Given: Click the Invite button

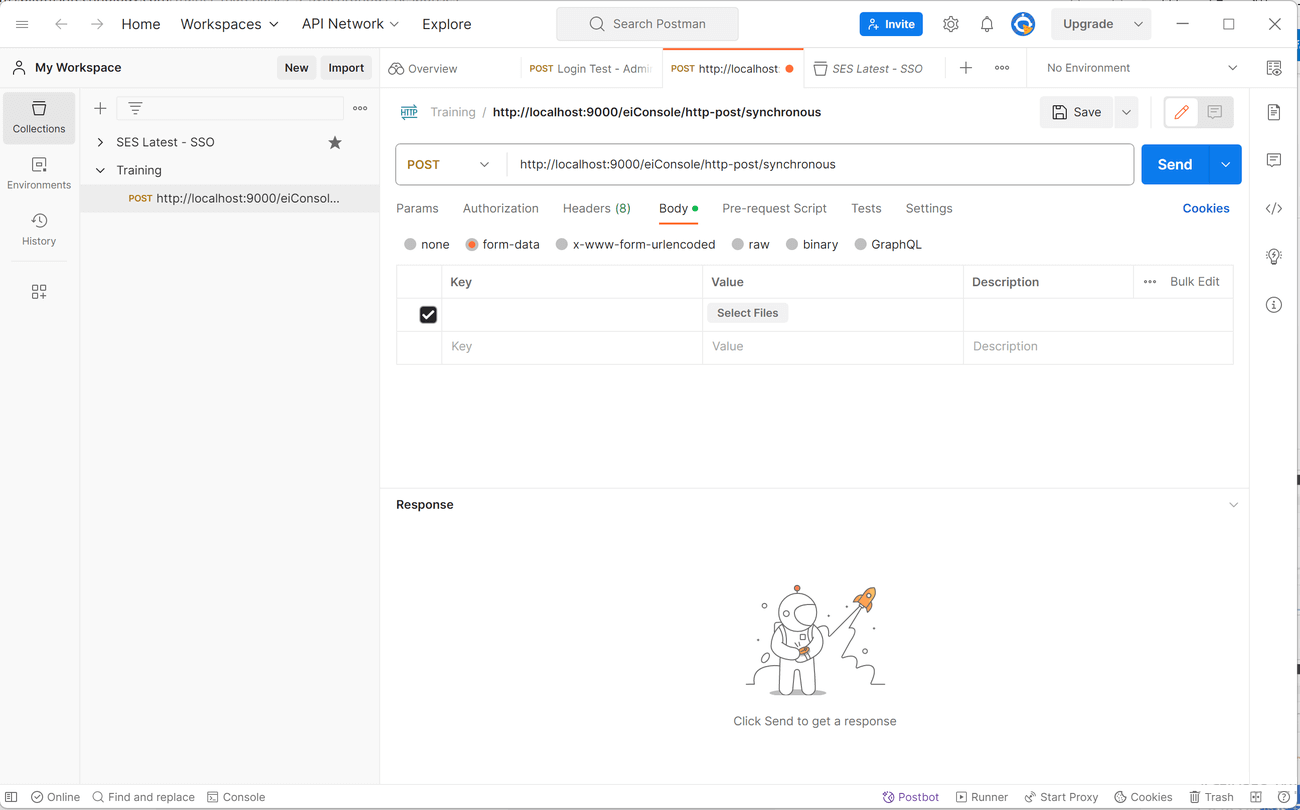Looking at the screenshot, I should pyautogui.click(x=891, y=24).
